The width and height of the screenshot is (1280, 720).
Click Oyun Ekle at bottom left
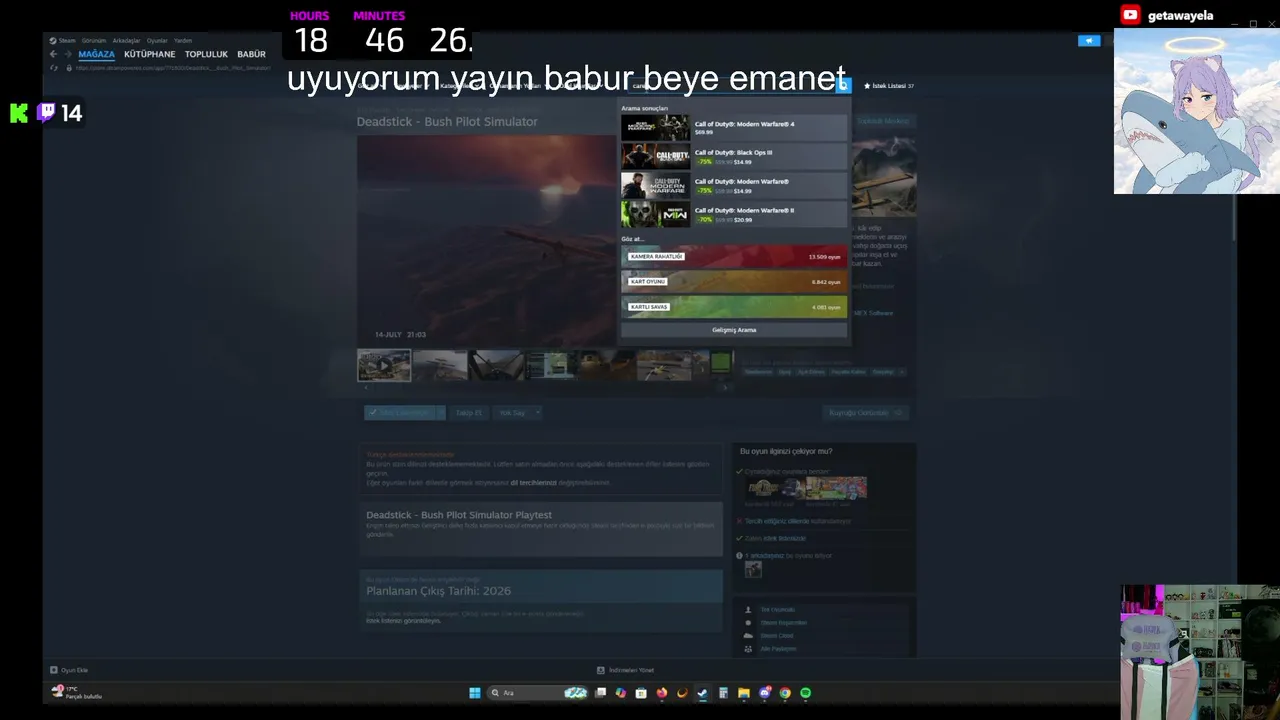(x=69, y=670)
